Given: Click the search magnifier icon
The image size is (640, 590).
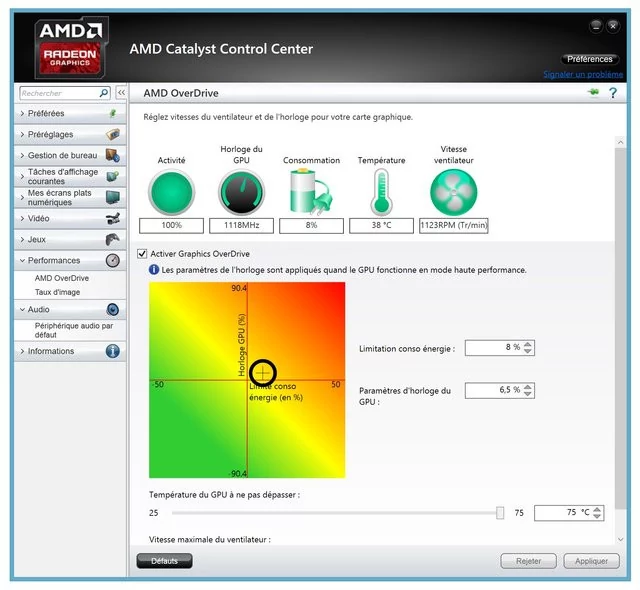Looking at the screenshot, I should [x=104, y=93].
